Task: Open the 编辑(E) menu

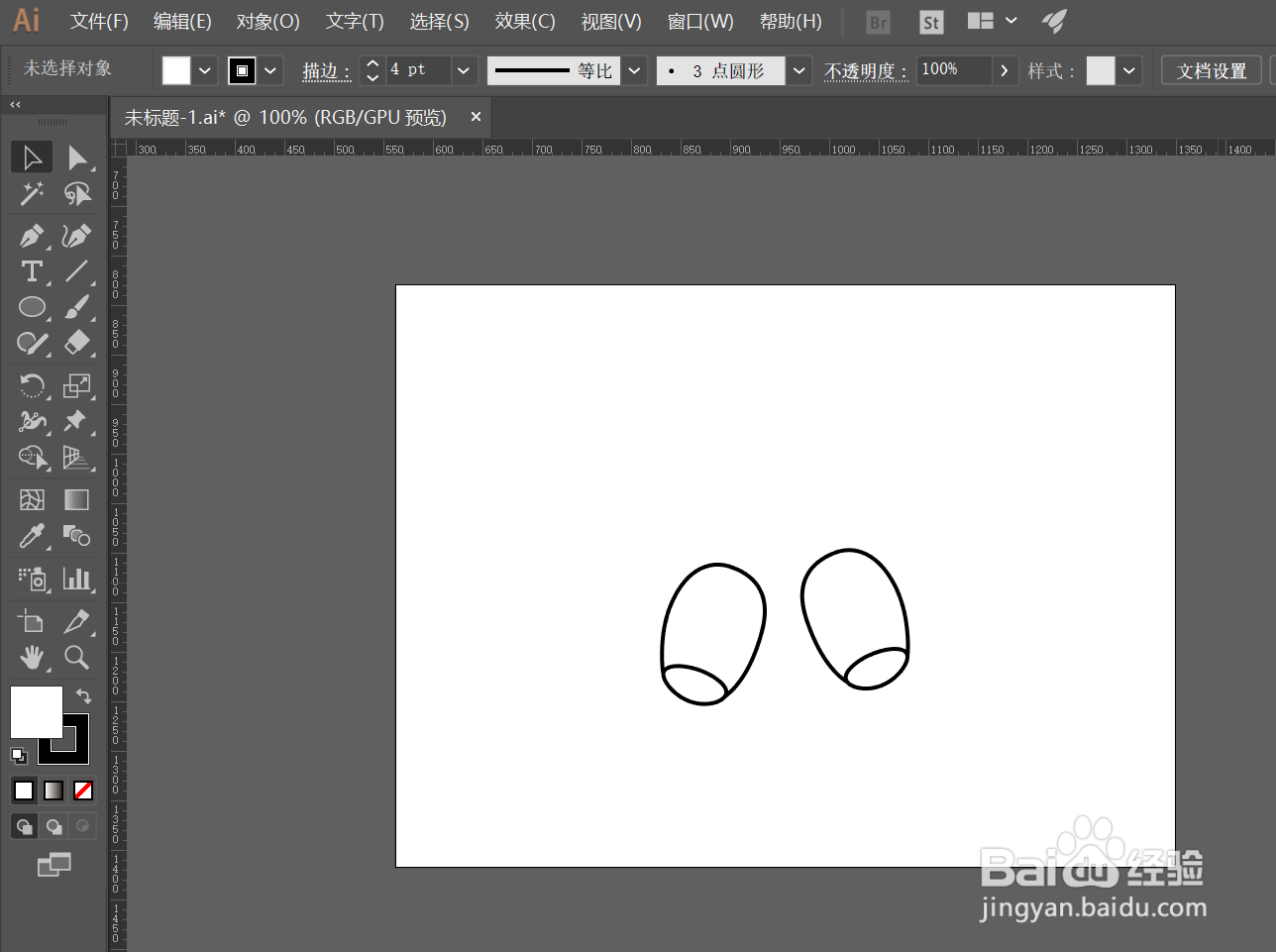Action: coord(182,21)
